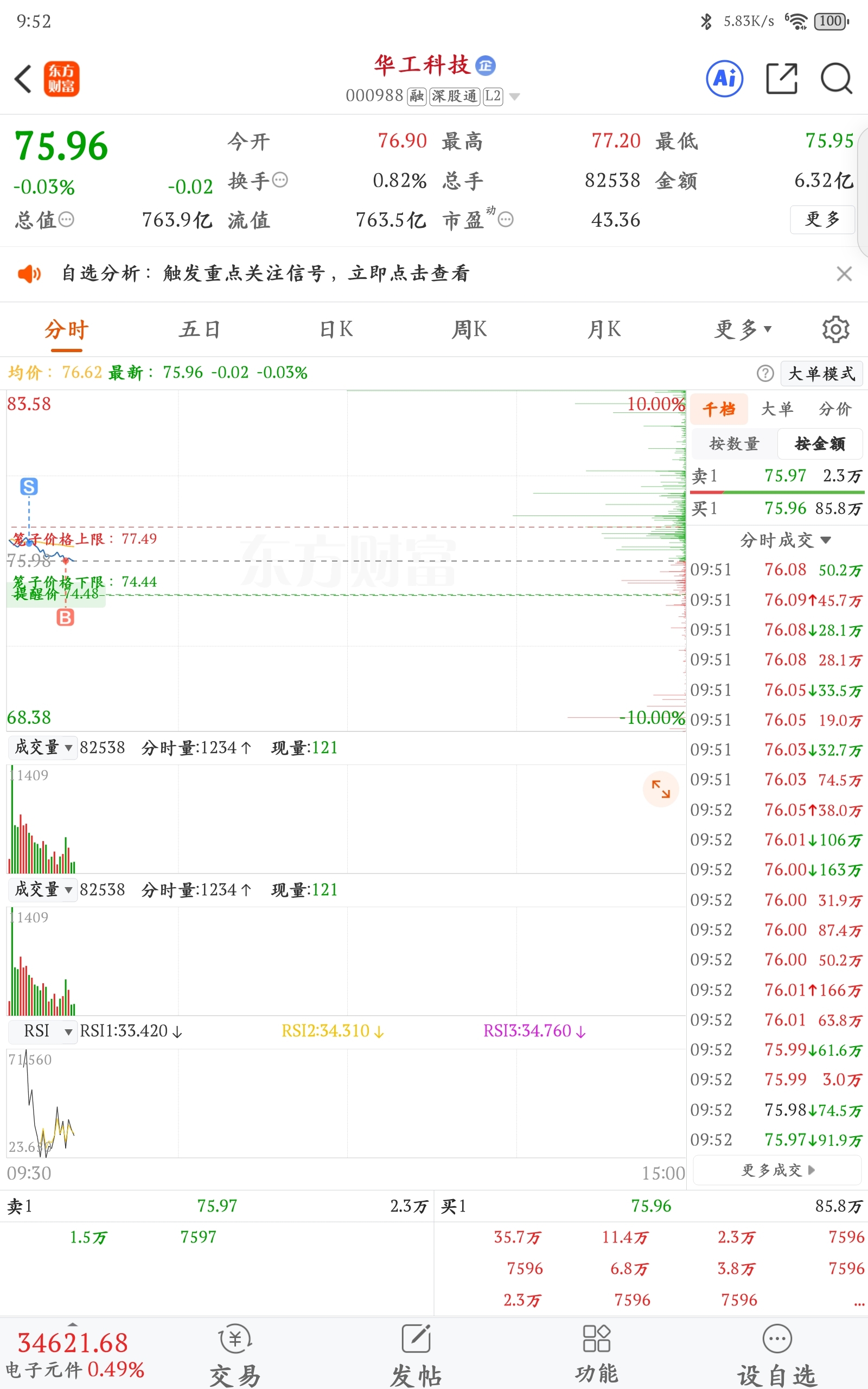Toggle 大单模式 big order mode
The width and height of the screenshot is (868, 1389).
[x=821, y=374]
